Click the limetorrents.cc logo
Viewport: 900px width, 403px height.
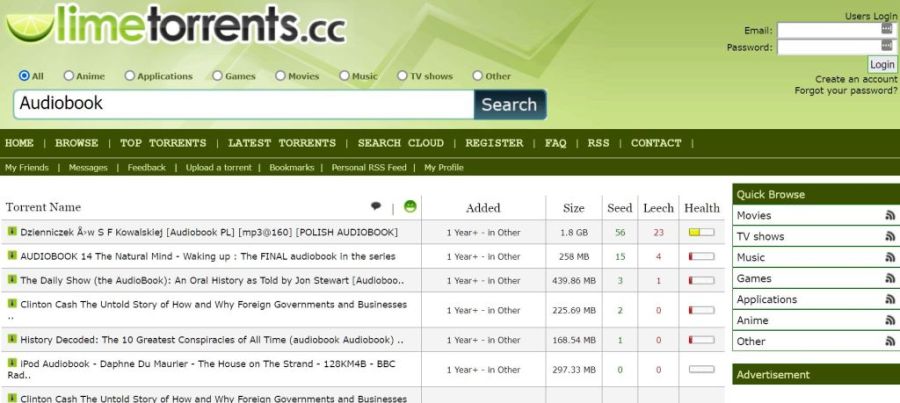[176, 24]
